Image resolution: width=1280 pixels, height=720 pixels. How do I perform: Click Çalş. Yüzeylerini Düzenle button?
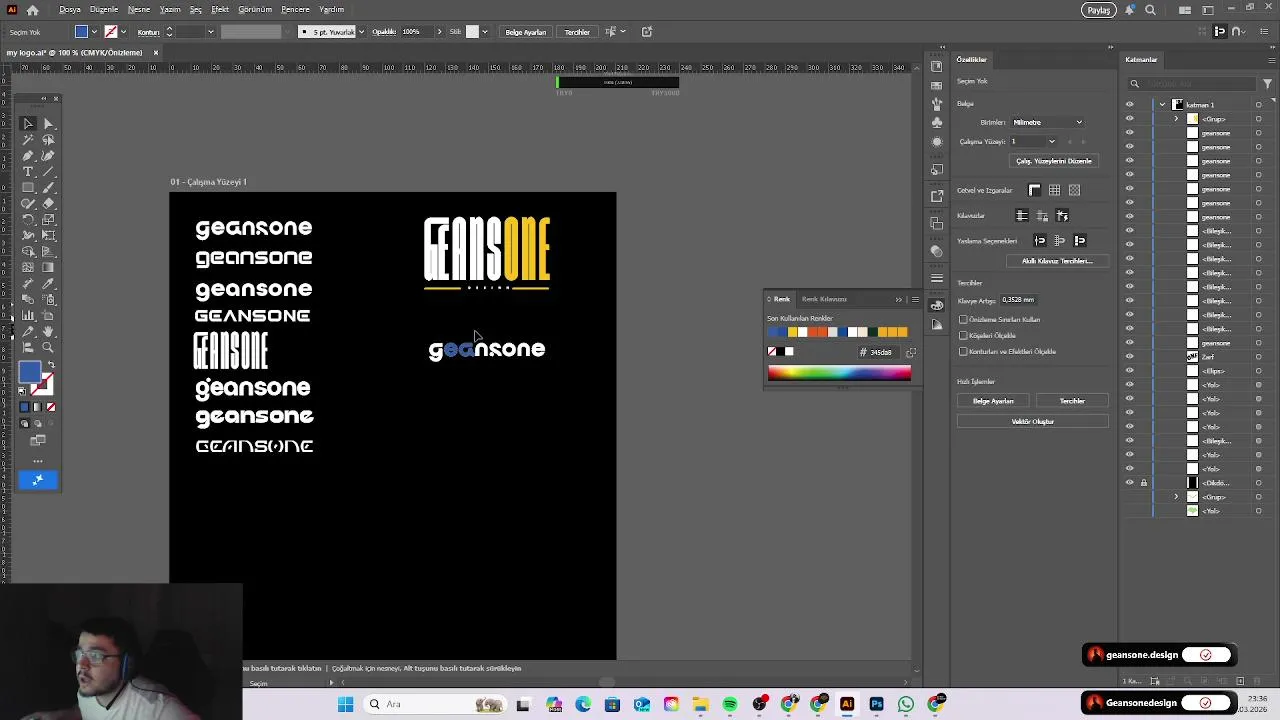[1054, 161]
